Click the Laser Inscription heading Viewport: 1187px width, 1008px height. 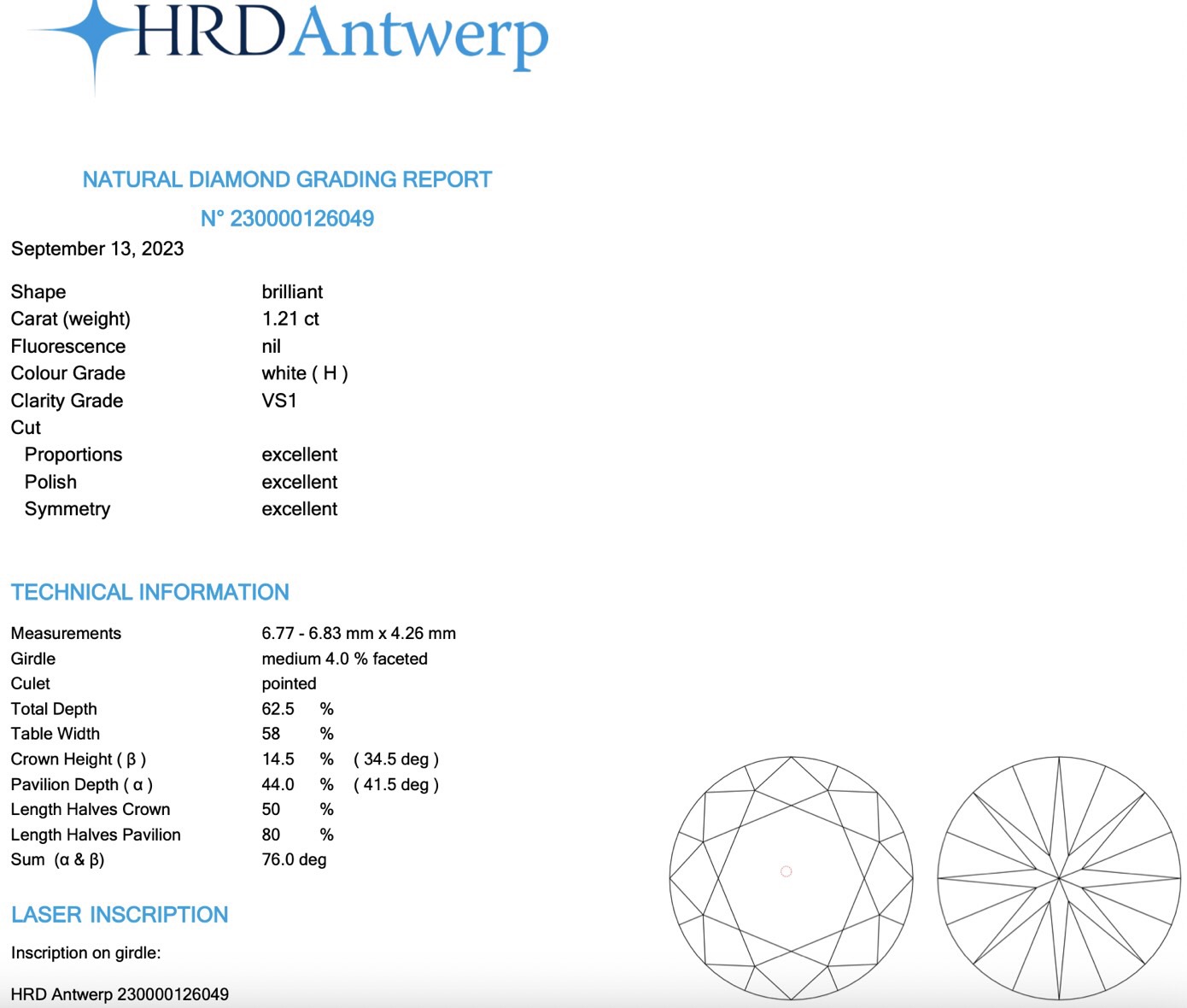(120, 915)
